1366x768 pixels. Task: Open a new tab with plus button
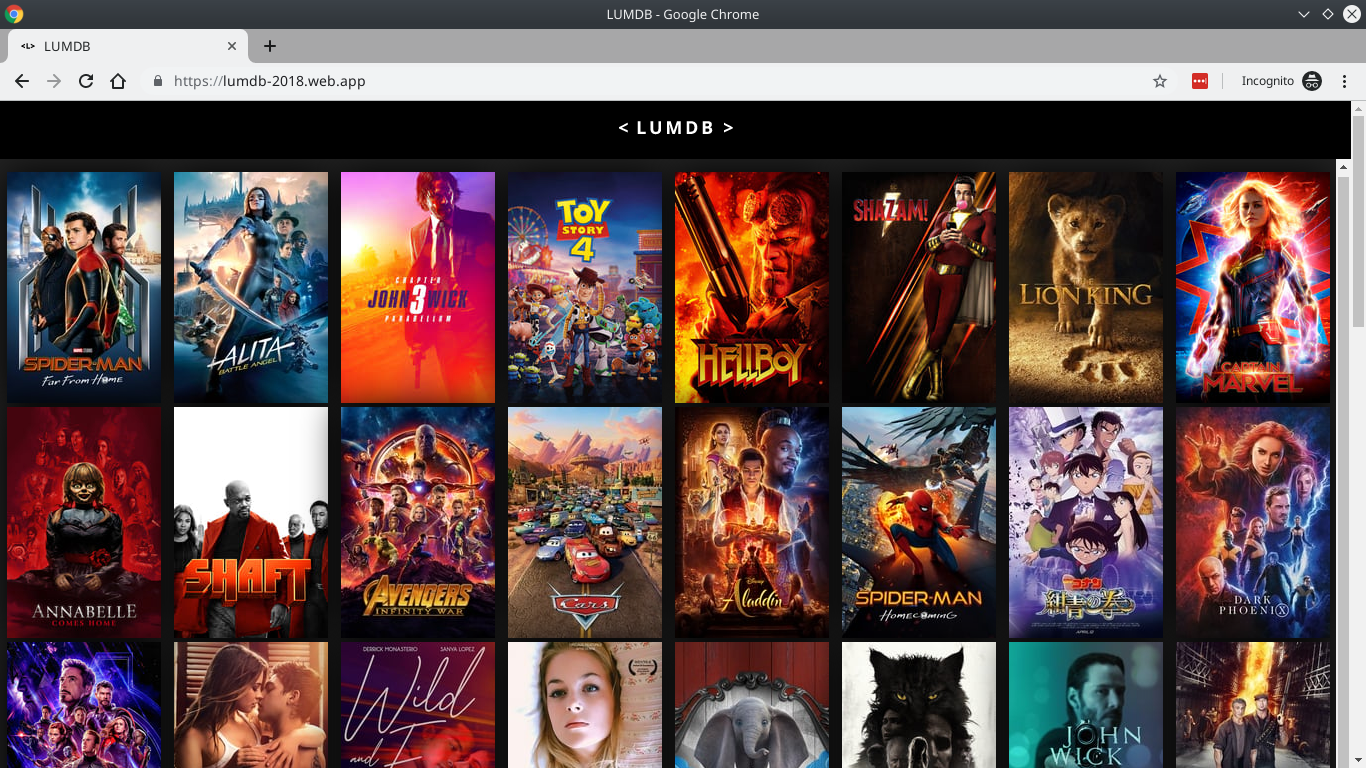pyautogui.click(x=270, y=46)
